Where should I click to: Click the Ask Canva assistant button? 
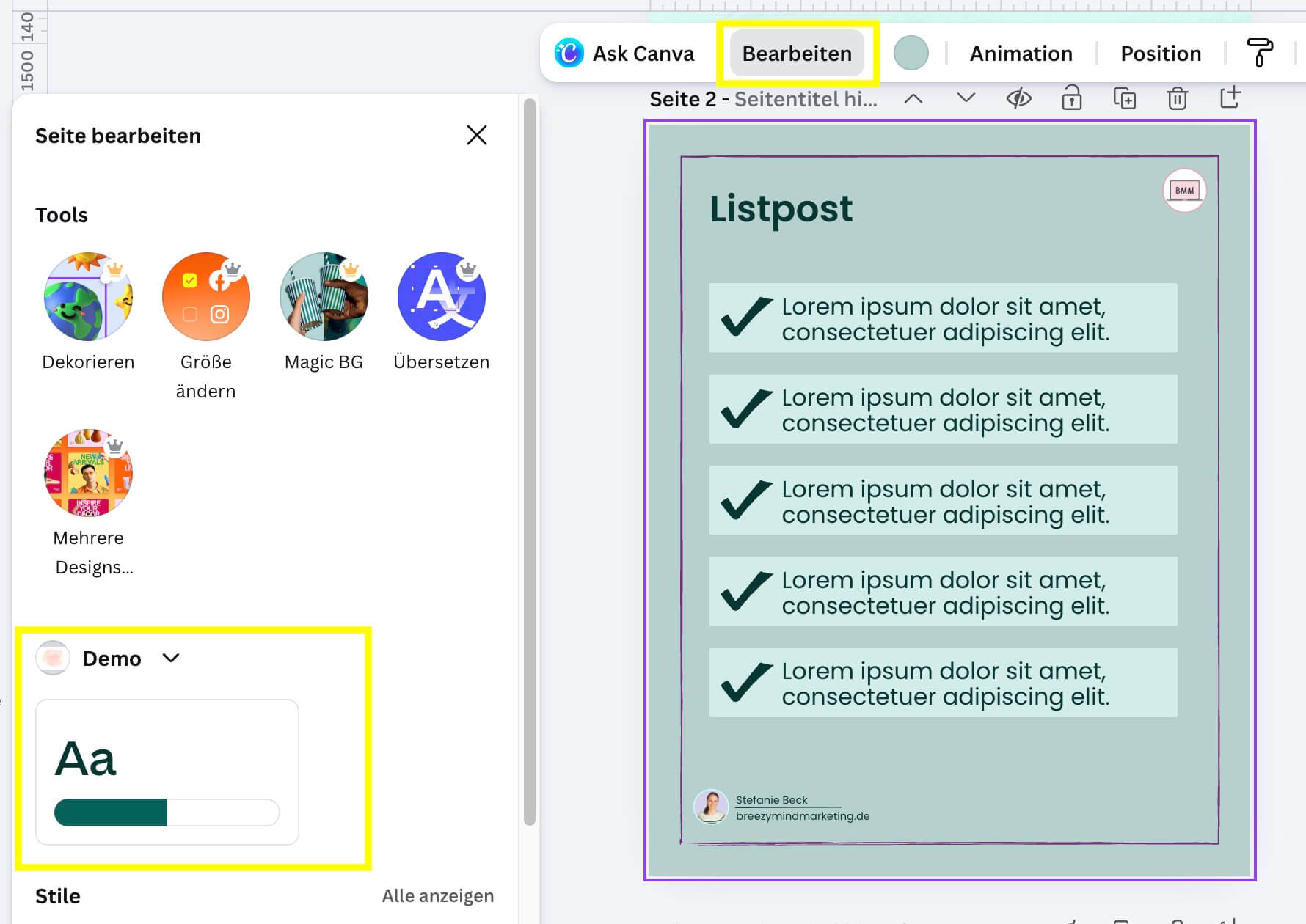click(624, 54)
